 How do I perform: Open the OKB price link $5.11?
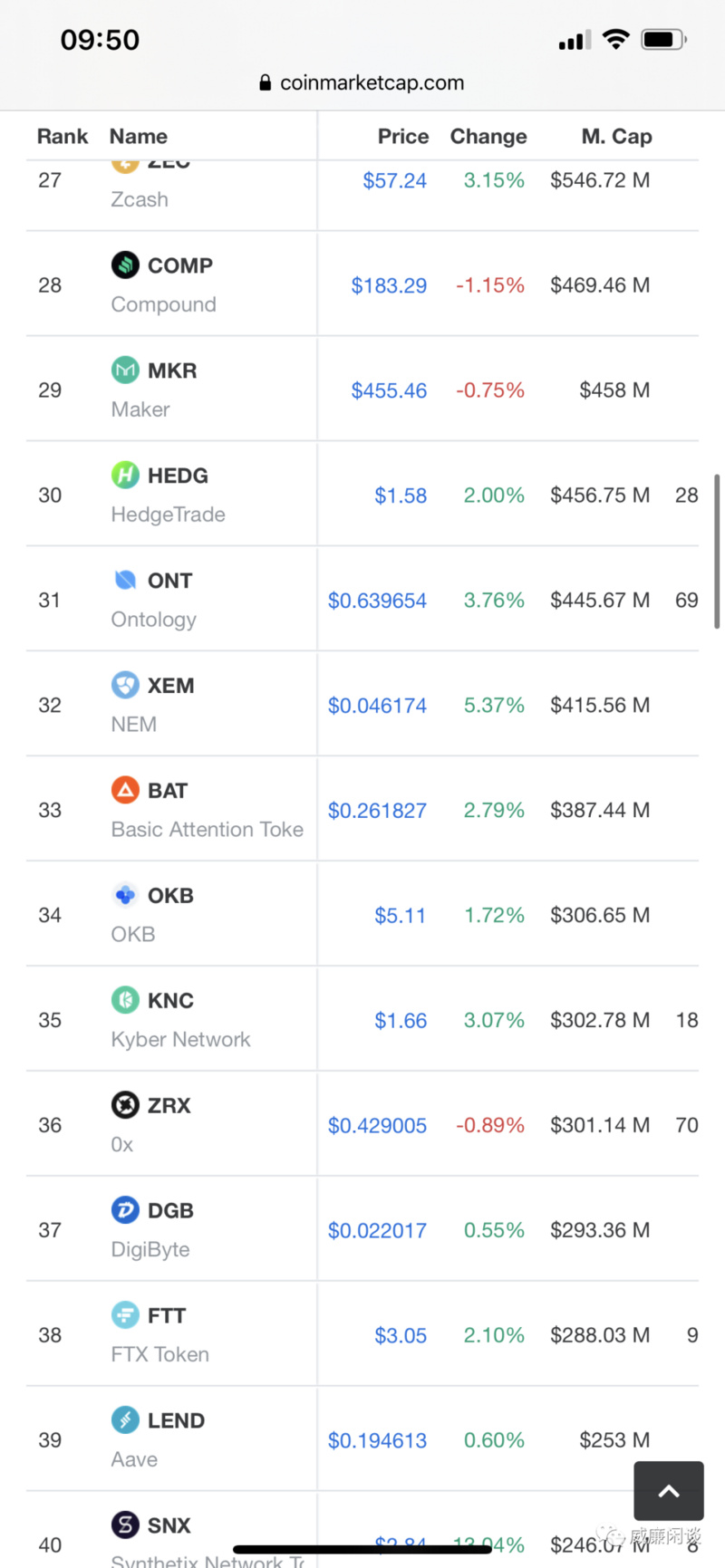click(x=401, y=916)
